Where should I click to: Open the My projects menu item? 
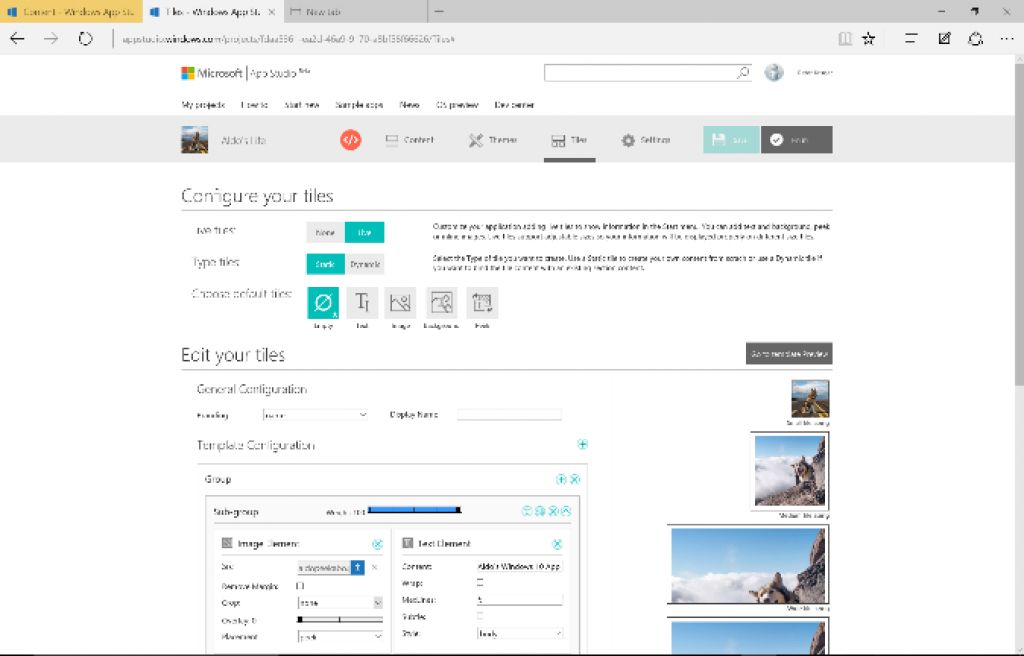203,105
